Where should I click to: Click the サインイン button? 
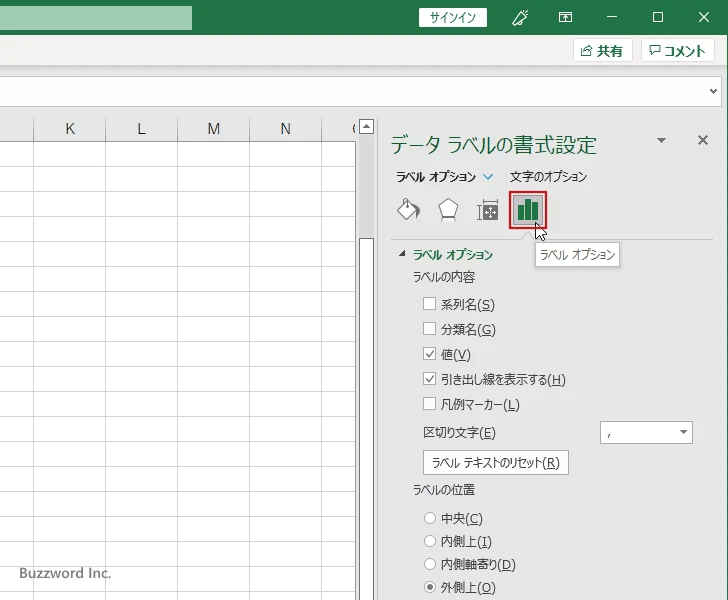pos(453,18)
